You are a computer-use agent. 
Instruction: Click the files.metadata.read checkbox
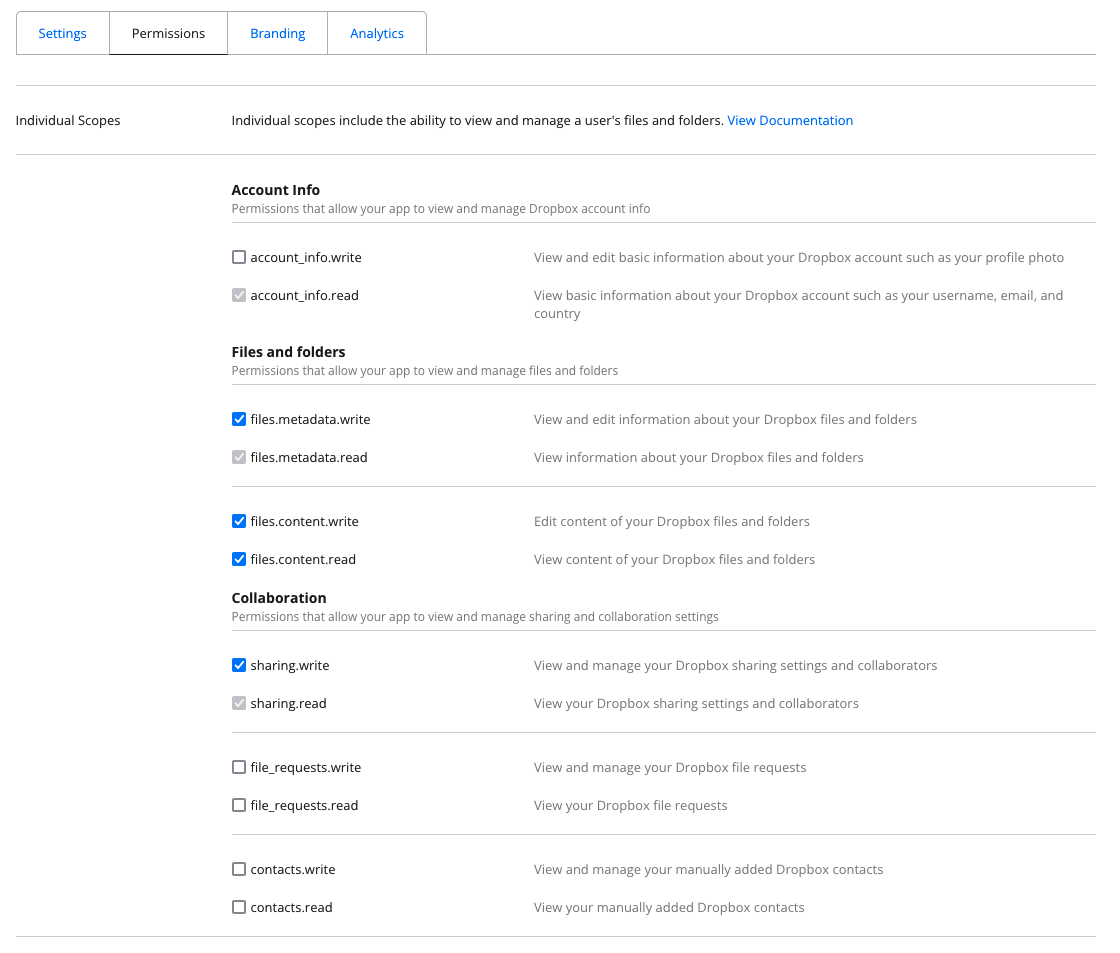pos(239,457)
